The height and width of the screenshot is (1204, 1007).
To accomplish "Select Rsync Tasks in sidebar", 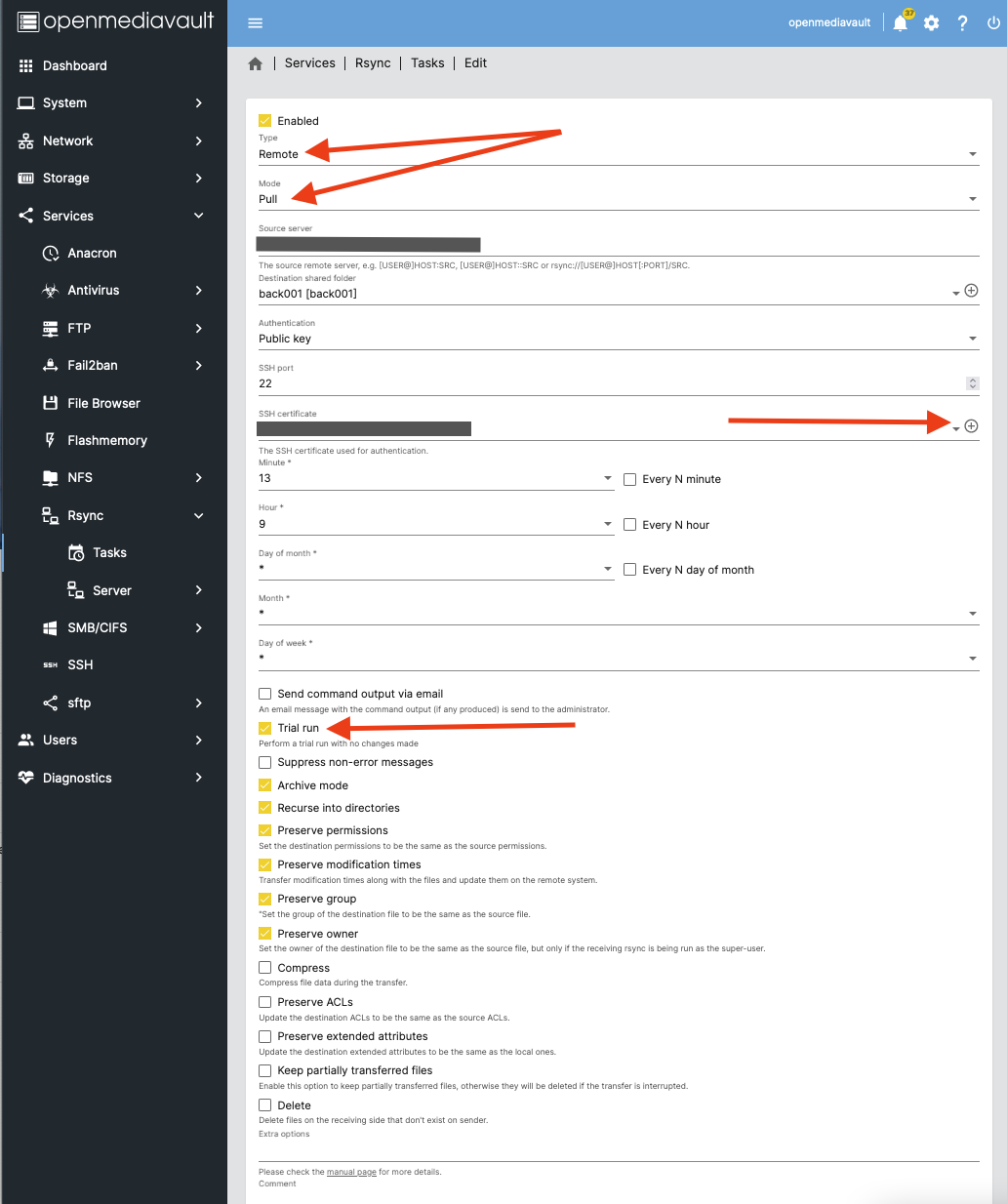I will (109, 552).
